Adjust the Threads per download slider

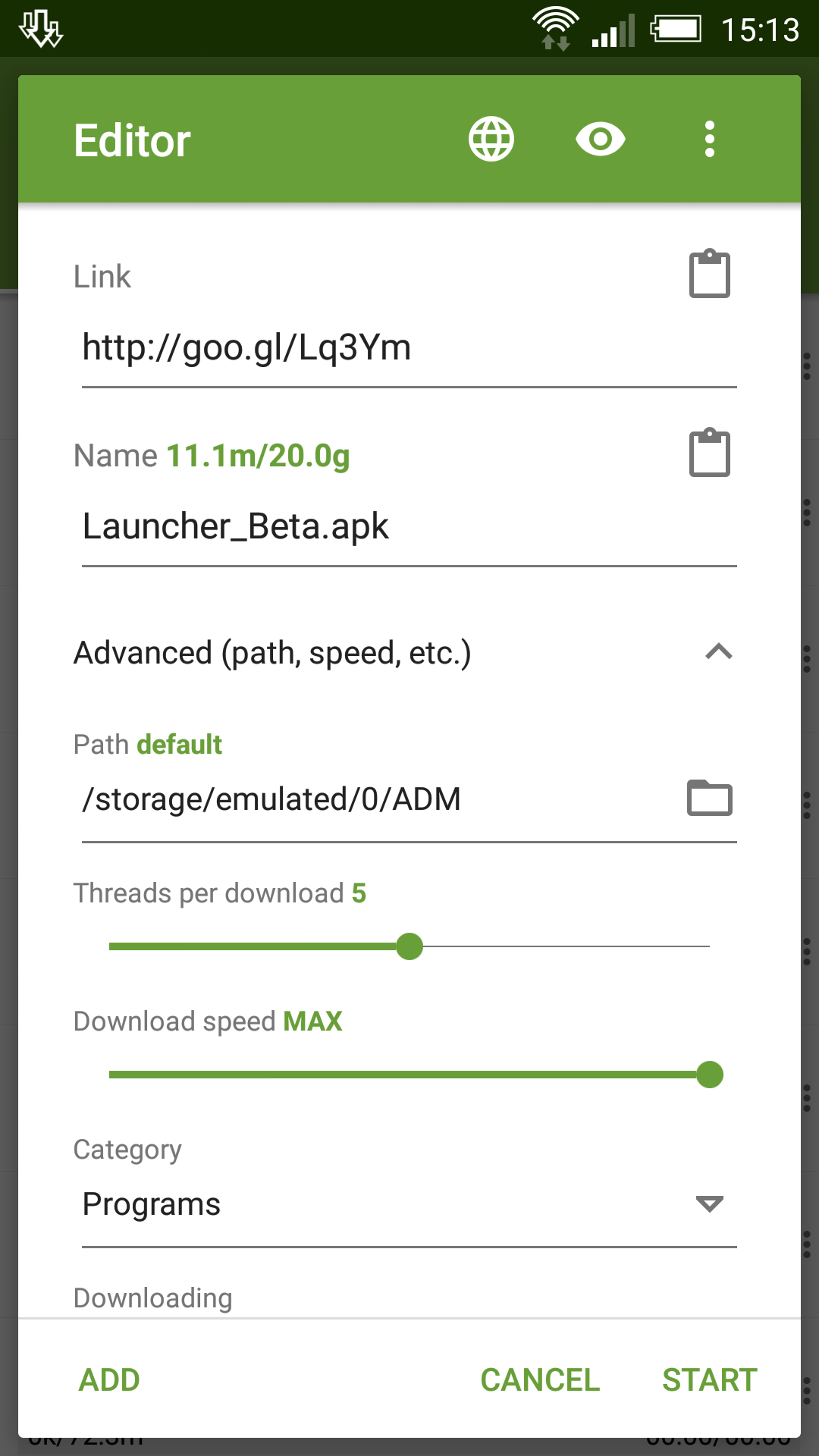(409, 946)
